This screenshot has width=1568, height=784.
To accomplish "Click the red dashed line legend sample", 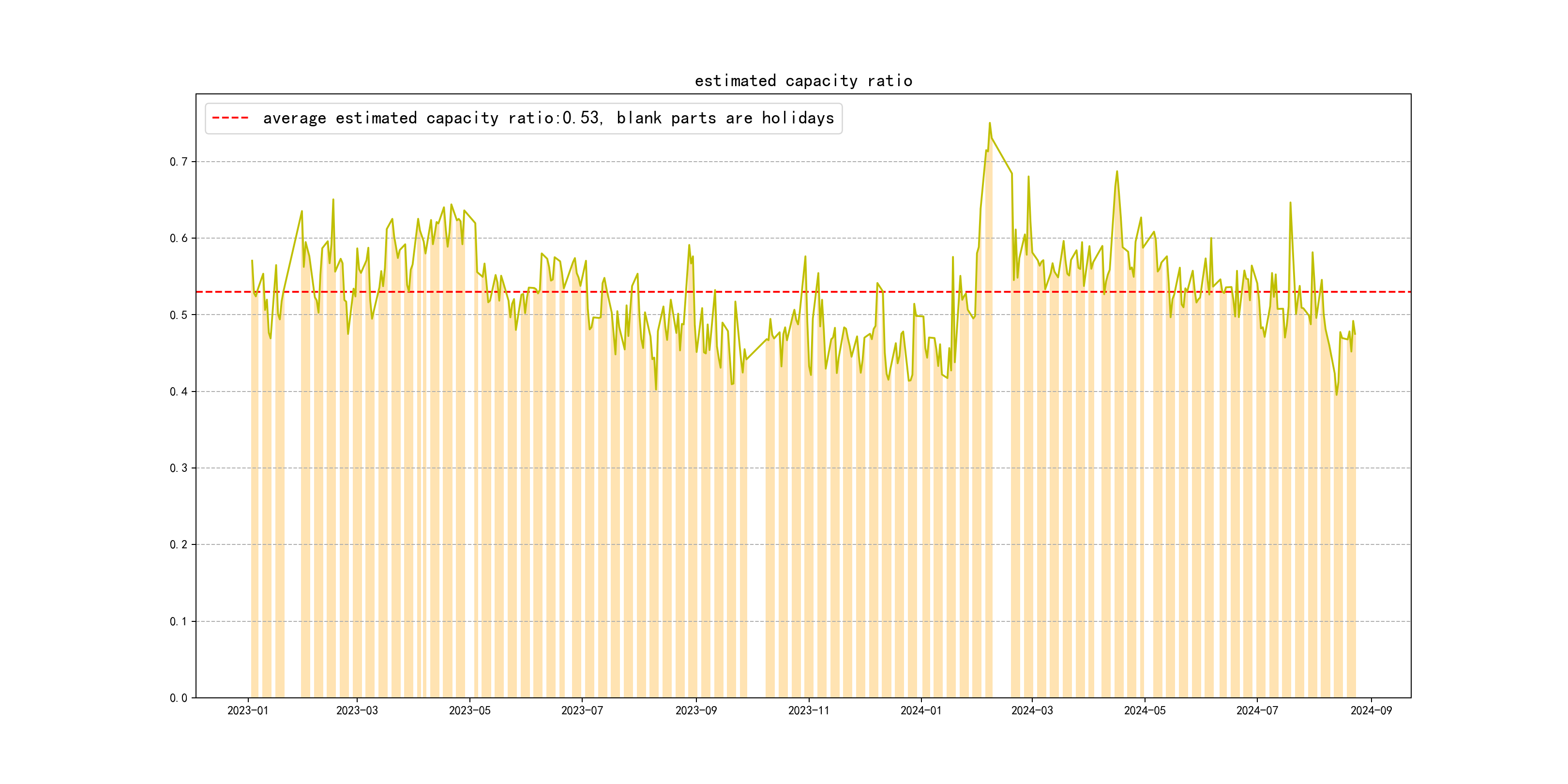I will [230, 118].
